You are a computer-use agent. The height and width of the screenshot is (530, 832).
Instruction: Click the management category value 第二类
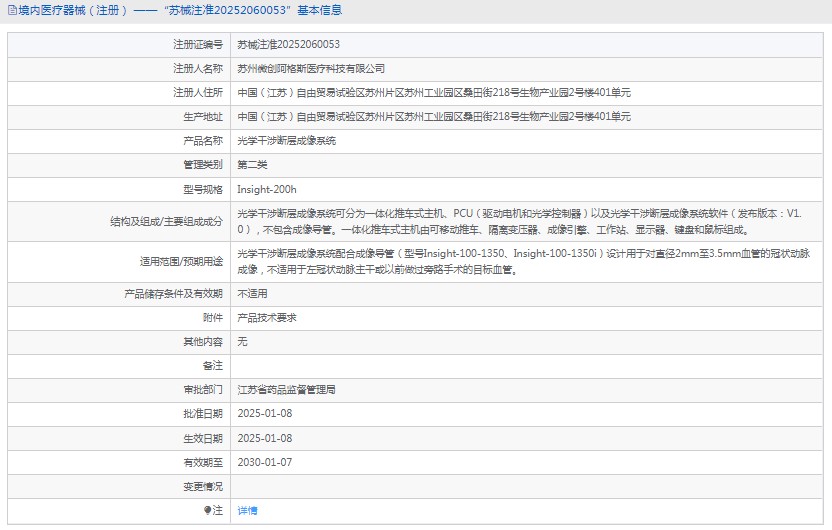[x=252, y=165]
